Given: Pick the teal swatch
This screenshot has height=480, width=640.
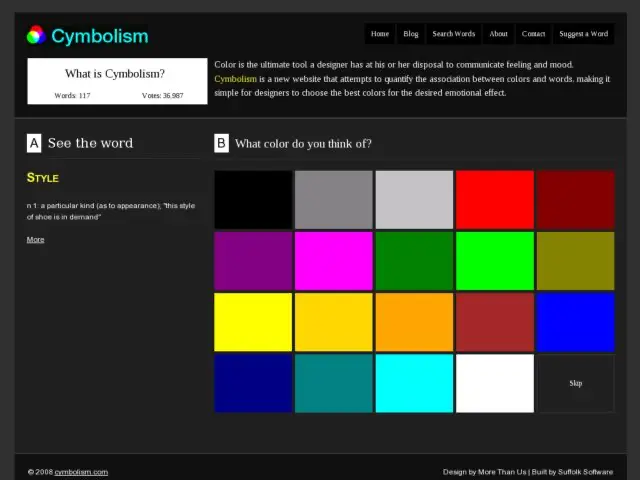Looking at the screenshot, I should [333, 383].
